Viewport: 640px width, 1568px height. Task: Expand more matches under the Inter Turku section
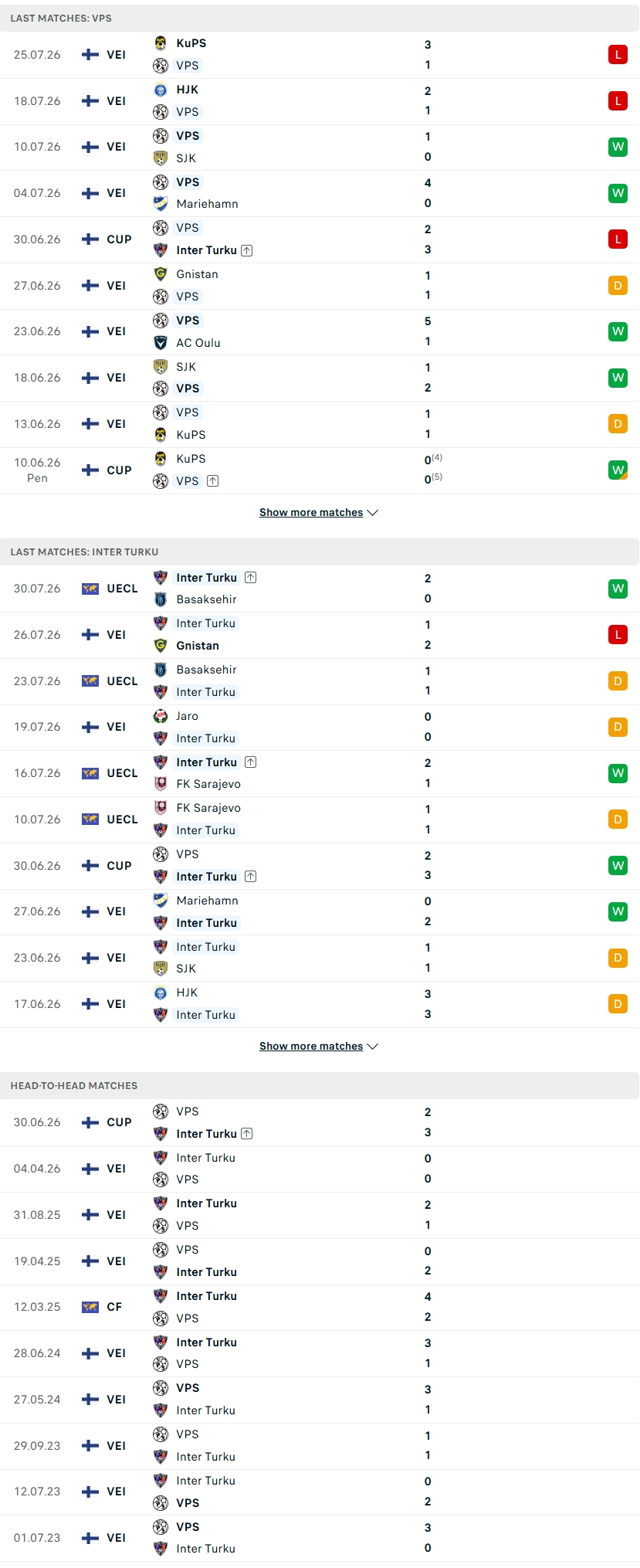tap(319, 1047)
